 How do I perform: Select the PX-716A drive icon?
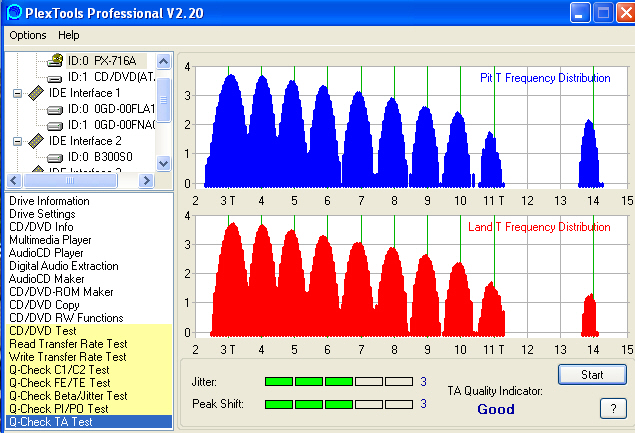tap(55, 61)
